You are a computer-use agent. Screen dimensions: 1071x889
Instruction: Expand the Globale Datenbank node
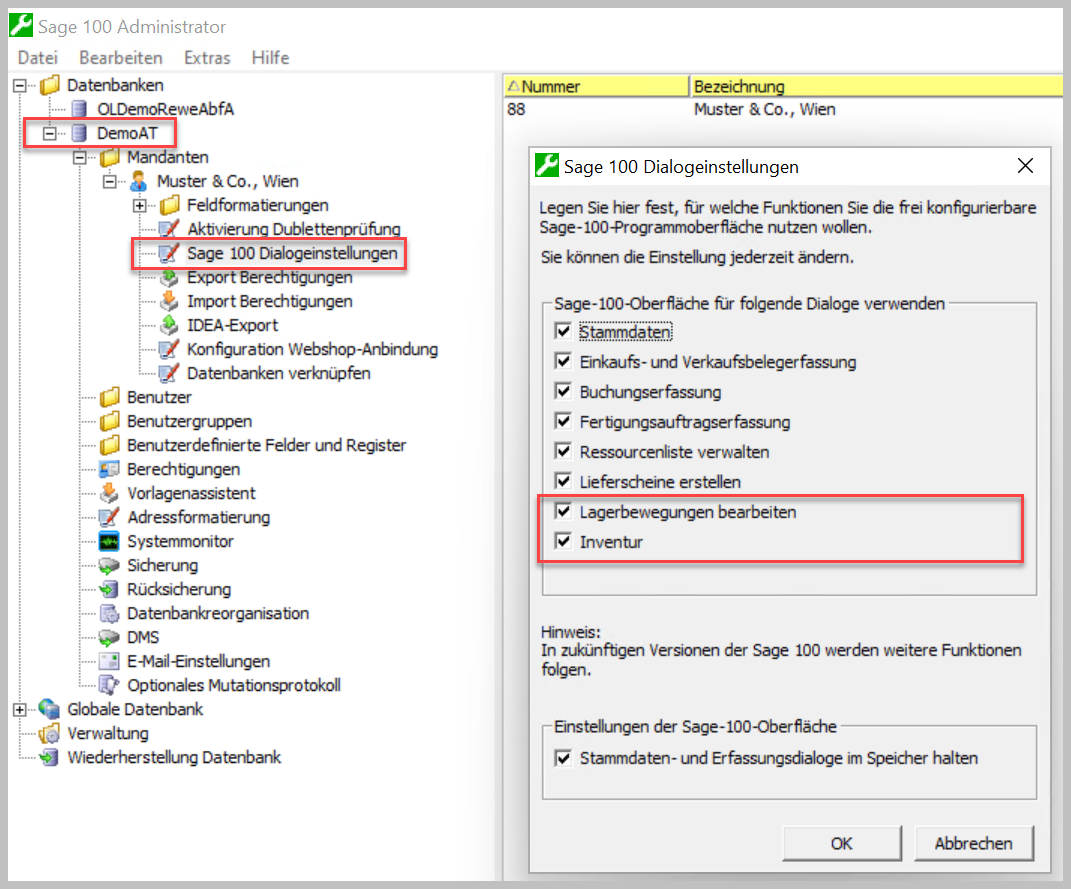(19, 709)
